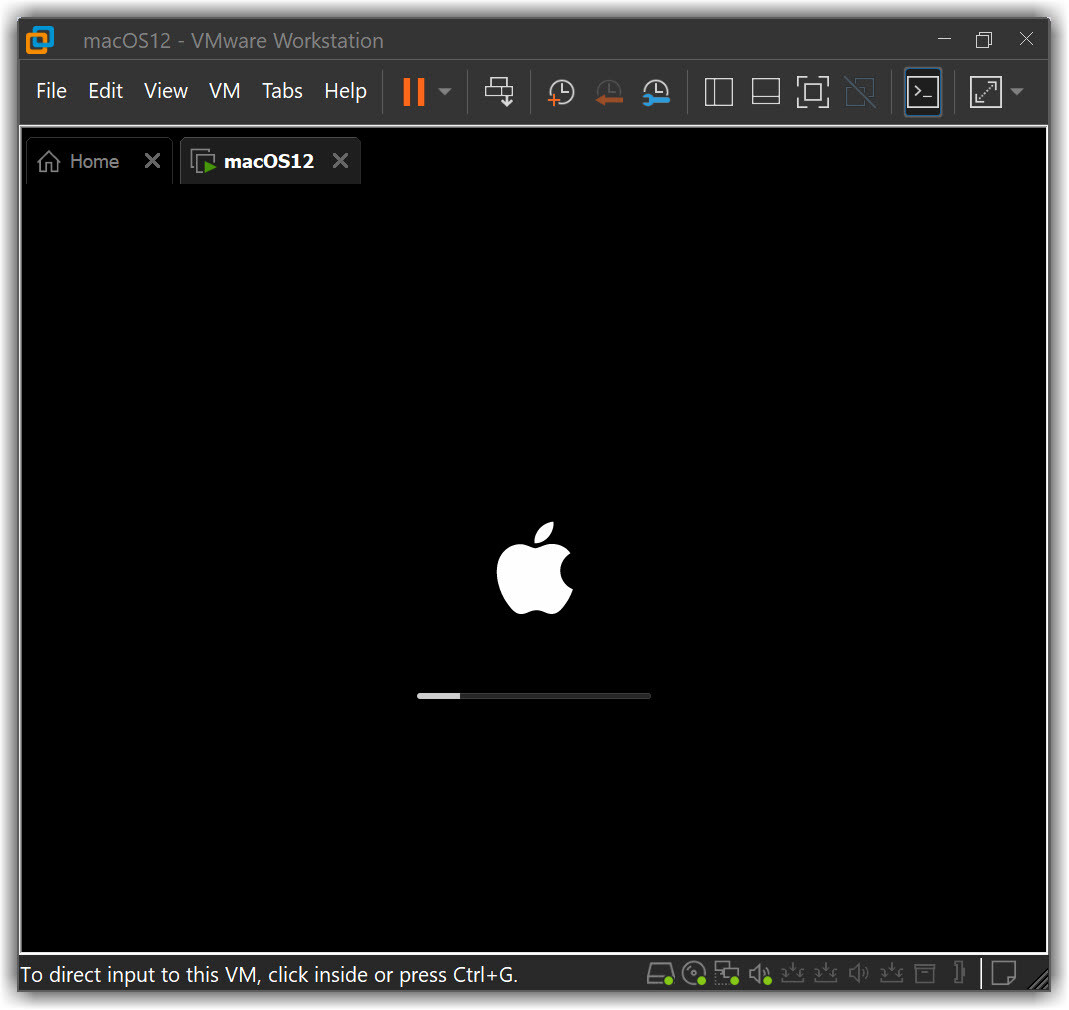1069x1010 pixels.
Task: Open the File menu
Action: (x=51, y=91)
